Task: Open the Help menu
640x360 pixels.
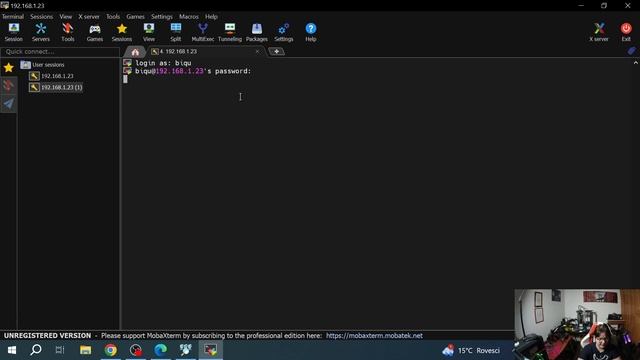Action: click(x=211, y=17)
